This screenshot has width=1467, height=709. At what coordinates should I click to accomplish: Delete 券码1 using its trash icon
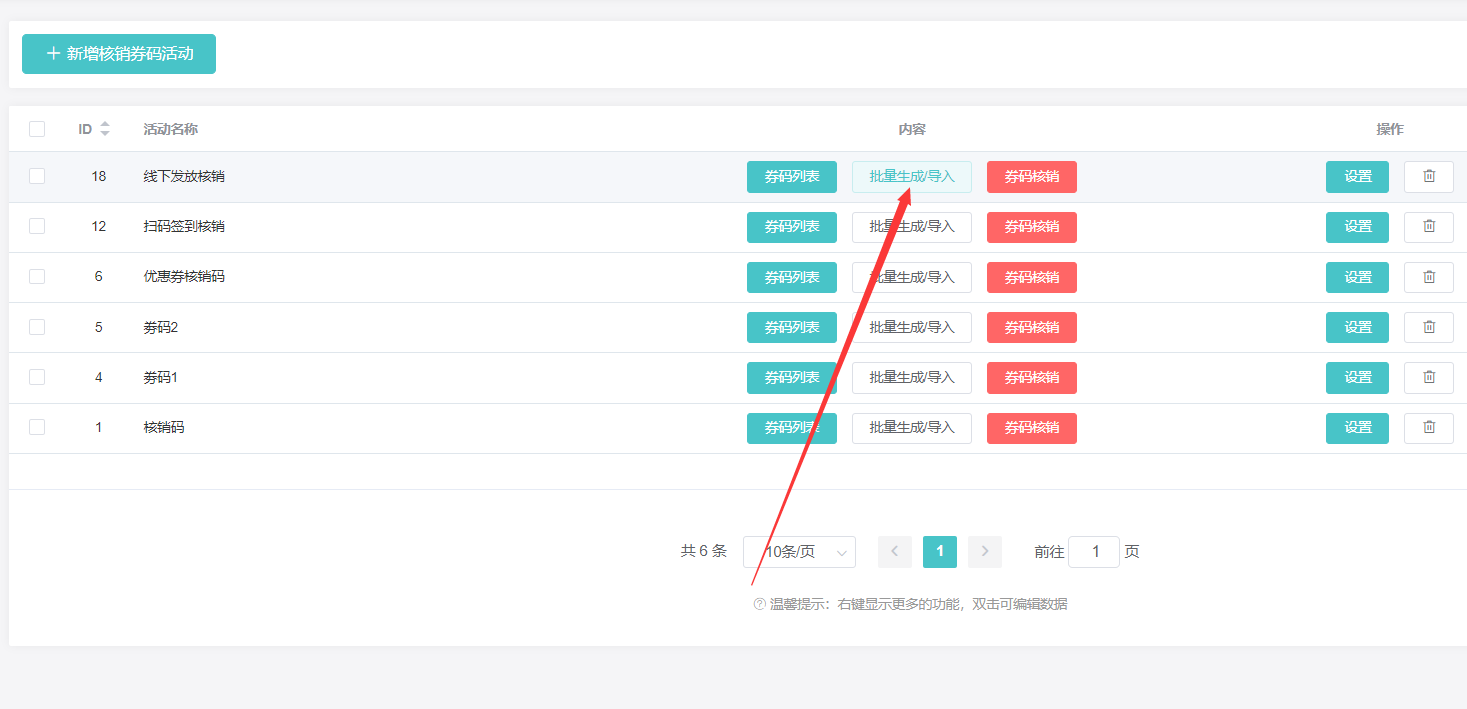pos(1428,377)
